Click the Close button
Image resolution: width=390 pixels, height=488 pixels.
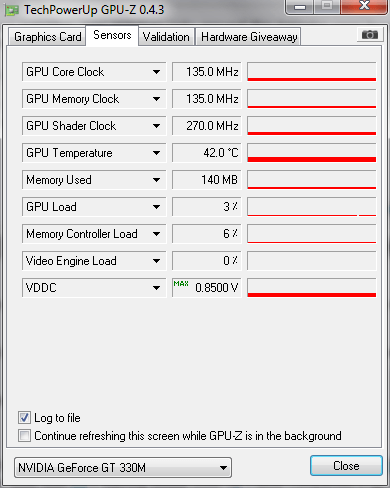(346, 465)
